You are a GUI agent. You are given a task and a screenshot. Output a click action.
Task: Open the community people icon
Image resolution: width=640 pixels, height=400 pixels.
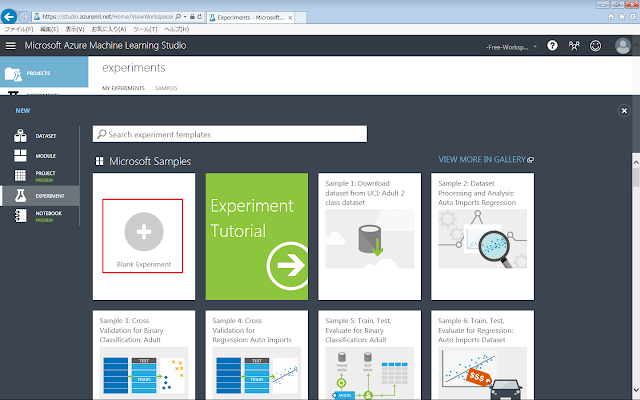coord(574,46)
